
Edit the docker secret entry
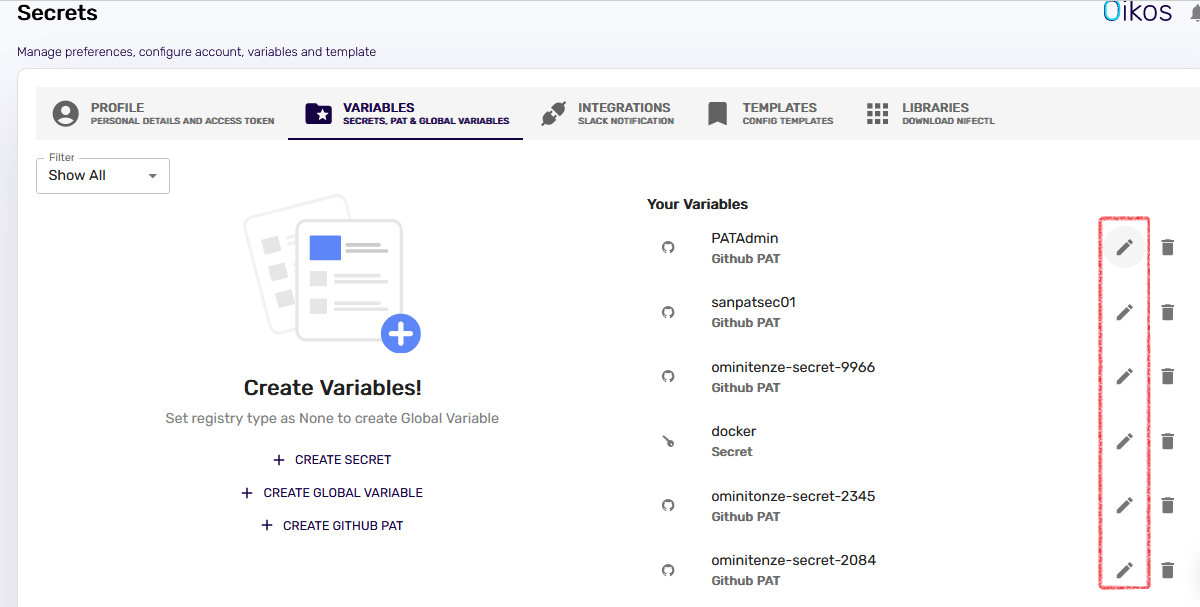coord(1124,441)
